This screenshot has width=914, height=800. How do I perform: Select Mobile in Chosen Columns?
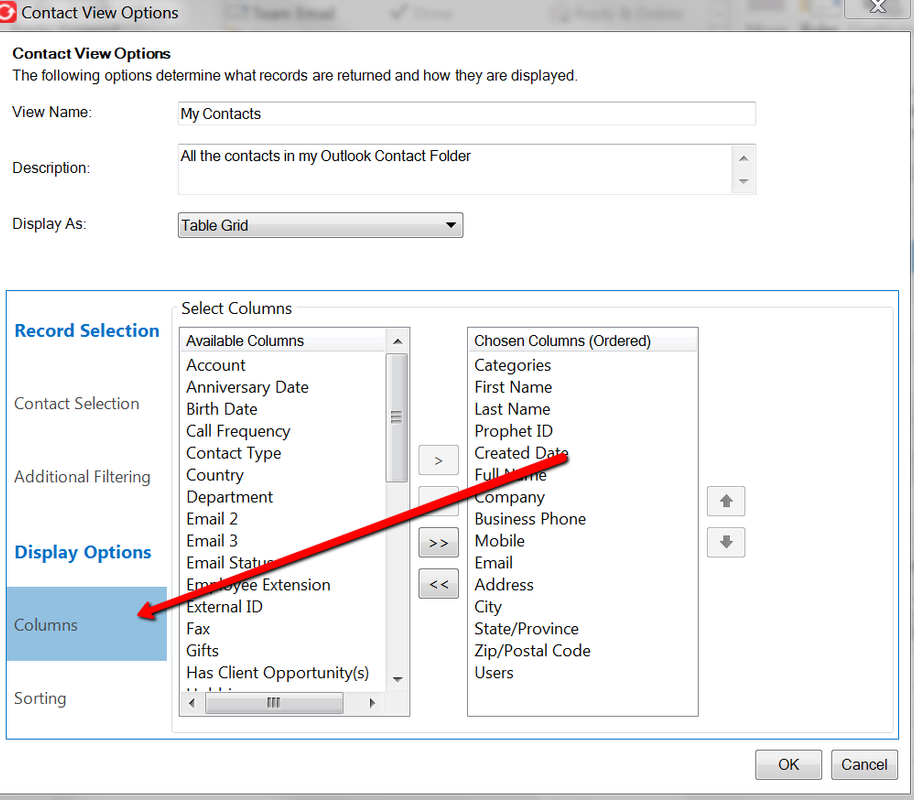point(500,541)
